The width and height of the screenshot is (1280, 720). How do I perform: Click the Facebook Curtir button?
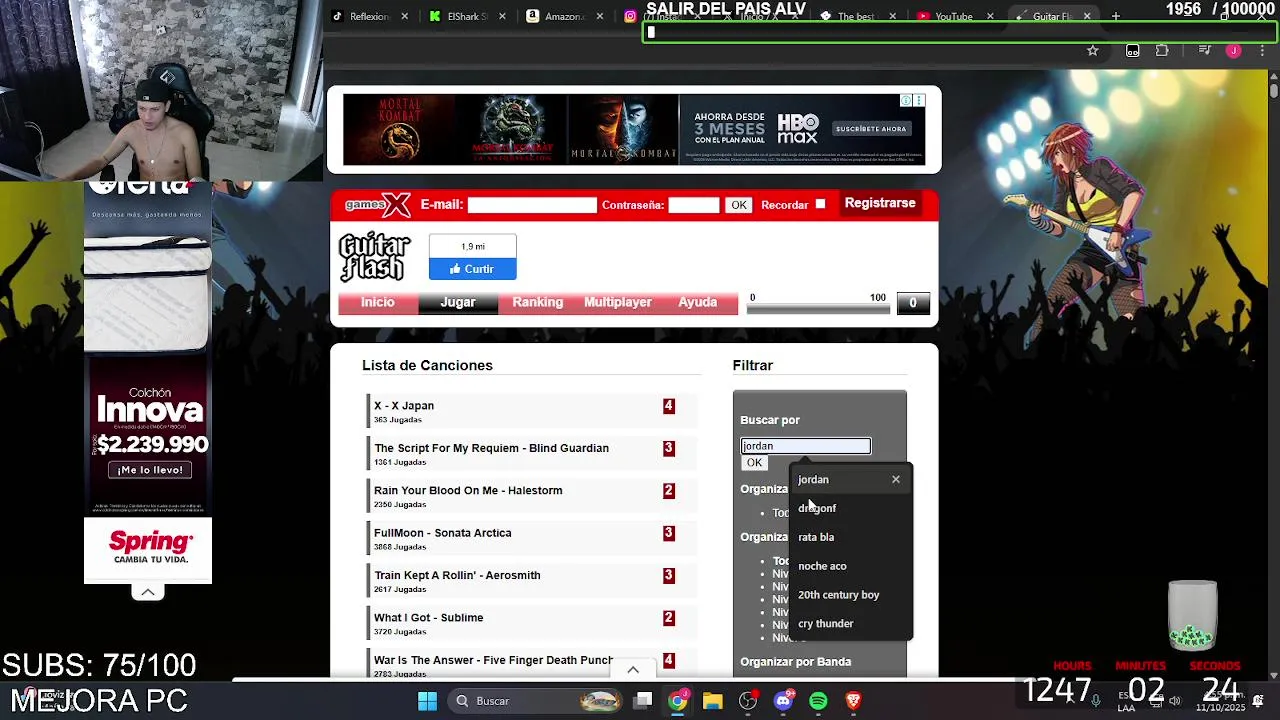(x=473, y=269)
